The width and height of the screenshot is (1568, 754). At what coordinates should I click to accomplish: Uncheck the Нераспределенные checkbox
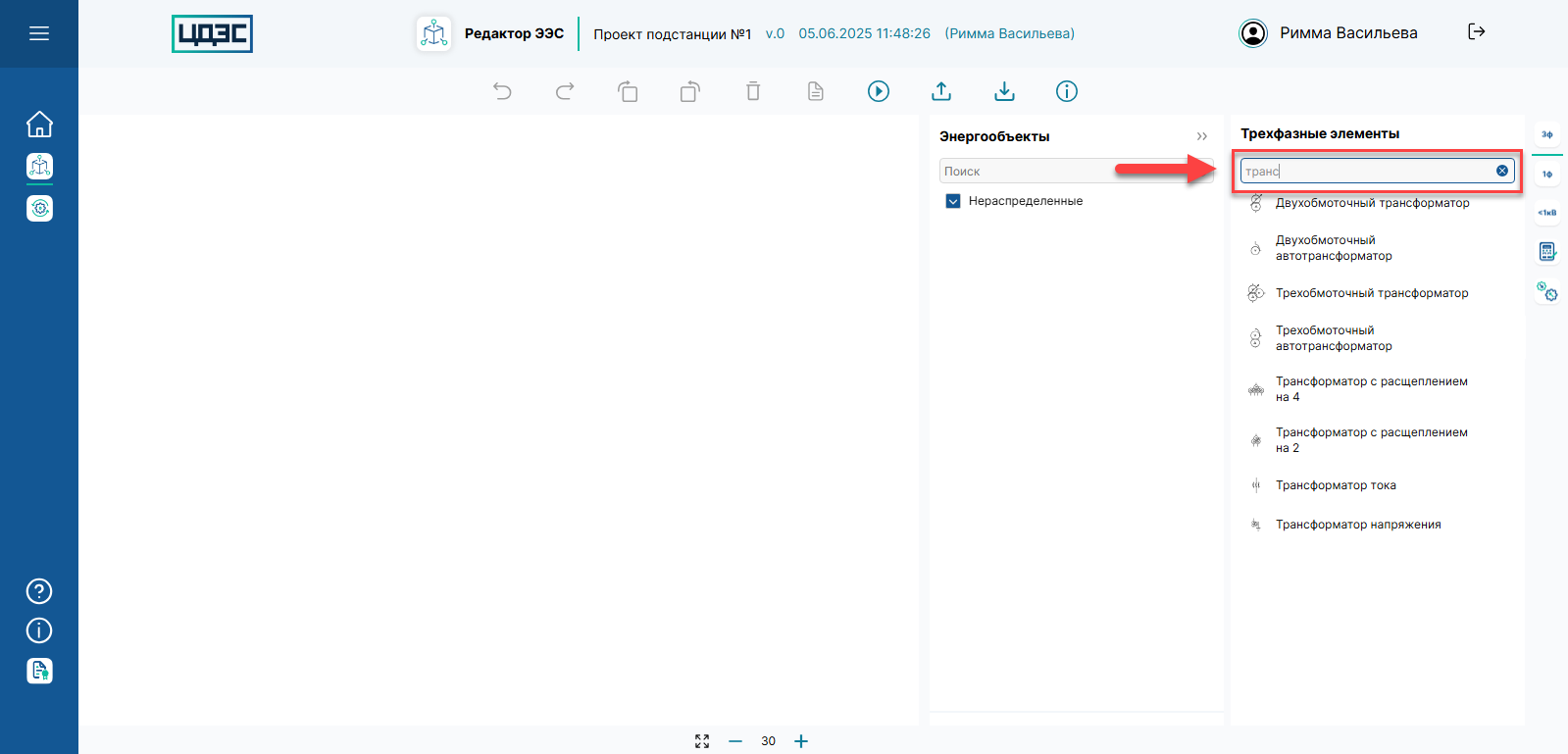(x=953, y=201)
